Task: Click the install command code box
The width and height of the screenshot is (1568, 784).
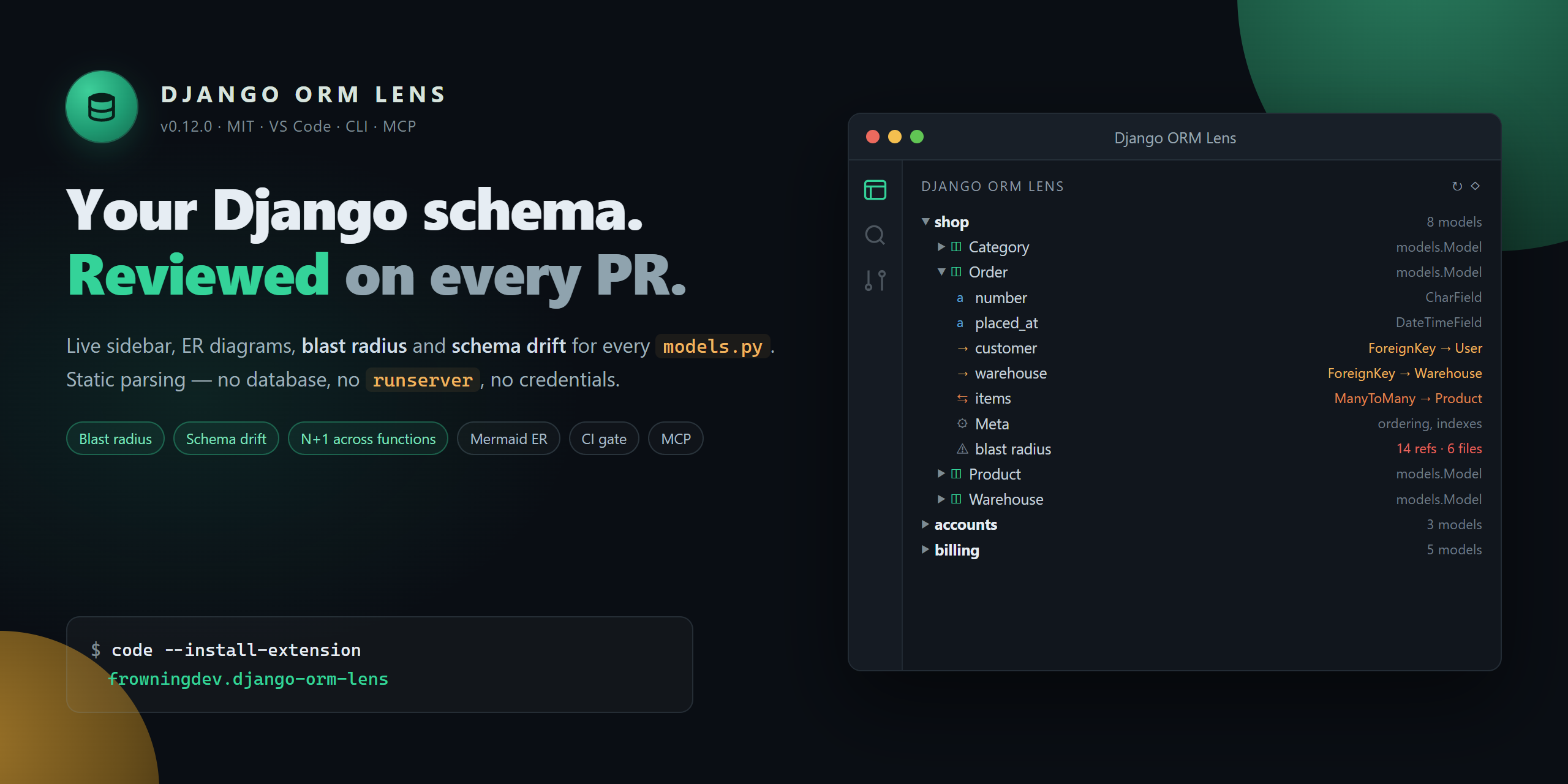Action: click(x=380, y=665)
